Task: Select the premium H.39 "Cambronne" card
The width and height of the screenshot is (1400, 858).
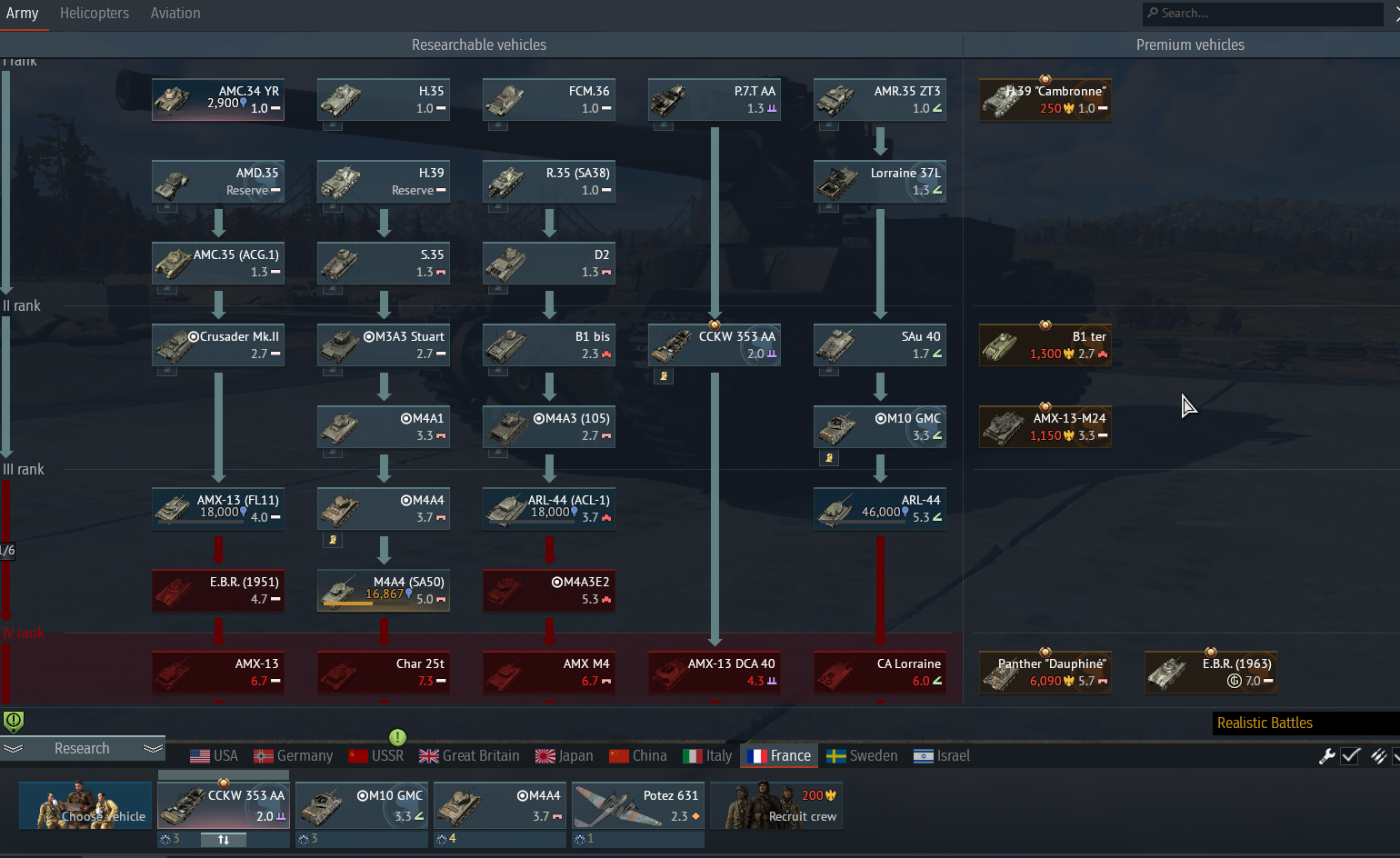Action: tap(1045, 100)
